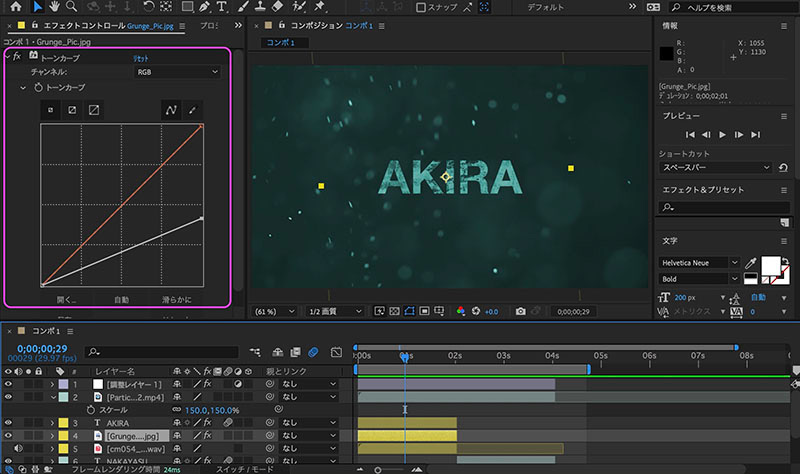Open the Bold font style dropdown

pos(698,279)
